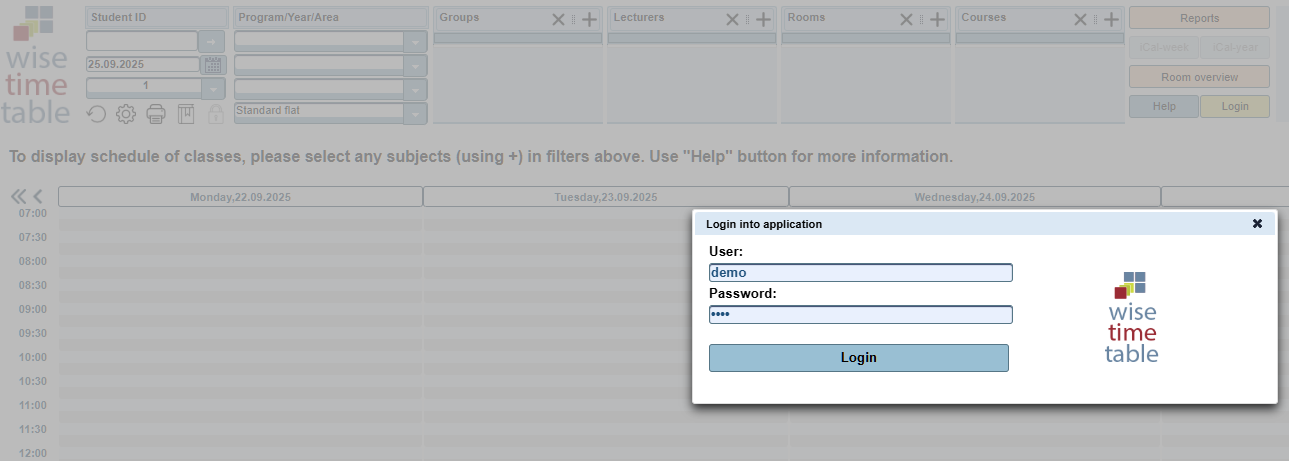Click the Room overview button
1289x461 pixels.
point(1199,77)
